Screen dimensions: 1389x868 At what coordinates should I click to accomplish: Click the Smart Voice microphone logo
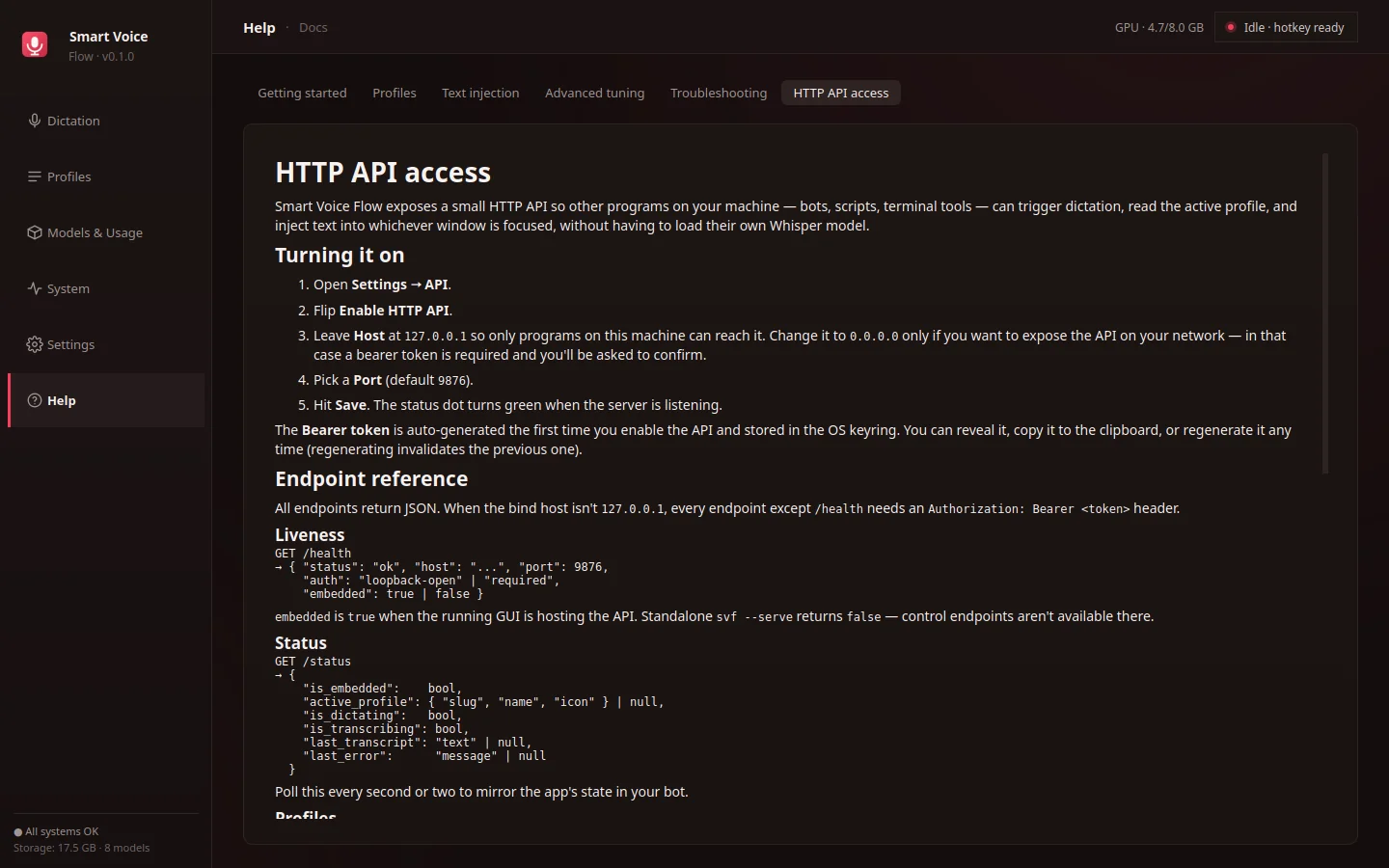pos(35,44)
